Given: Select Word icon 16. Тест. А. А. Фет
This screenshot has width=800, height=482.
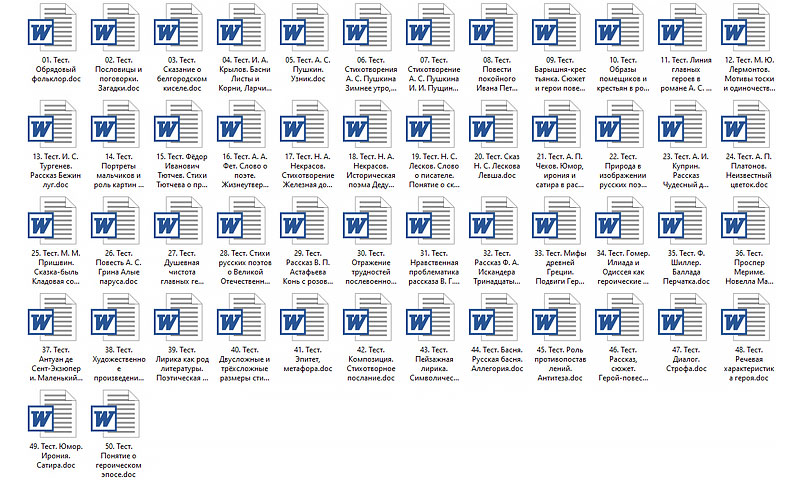Looking at the screenshot, I should point(241,124).
